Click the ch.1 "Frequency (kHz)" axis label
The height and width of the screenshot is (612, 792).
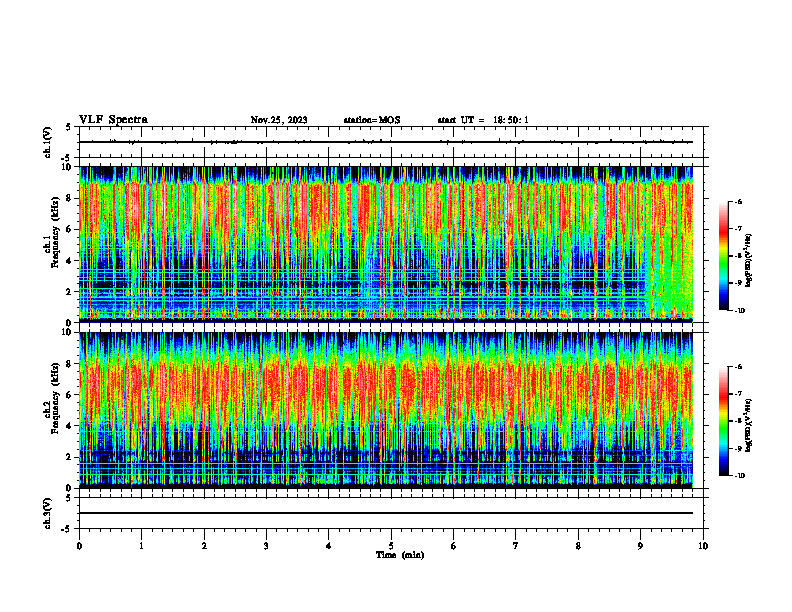tap(55, 232)
